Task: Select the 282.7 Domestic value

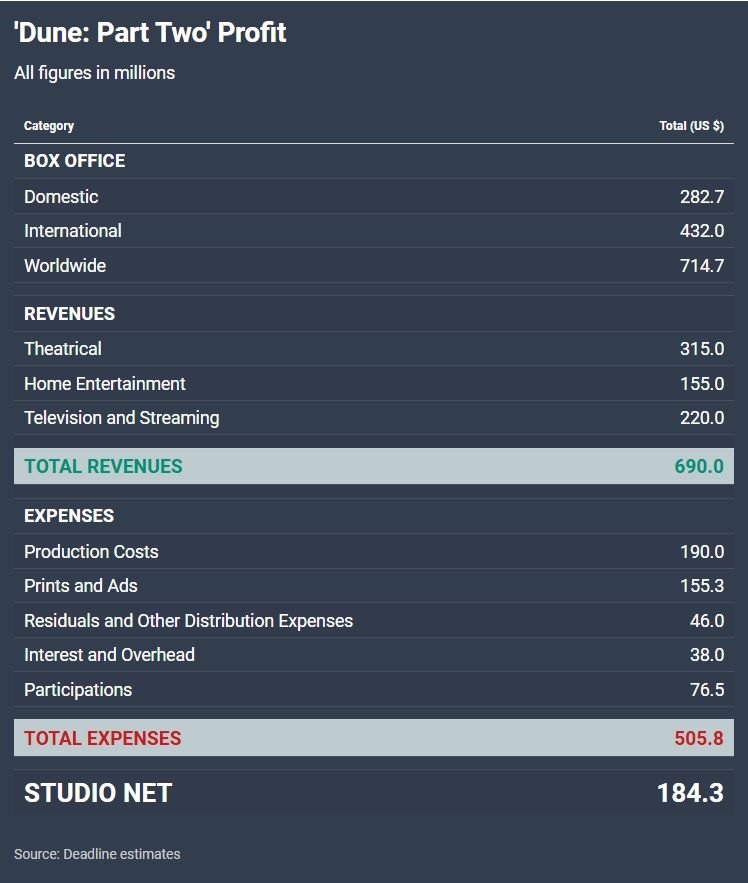Action: coord(702,197)
